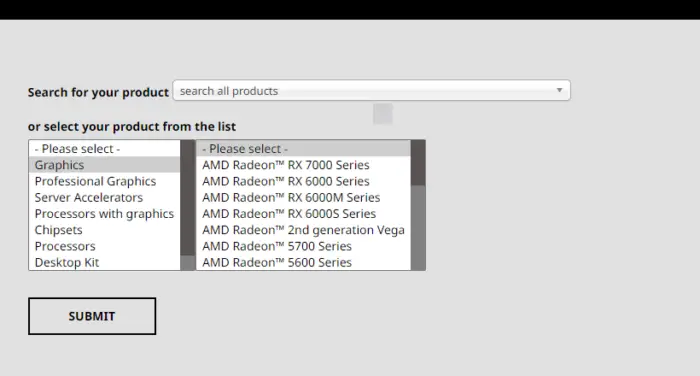Screen dimensions: 700x376
Task: Choose Desktop Kit in category list
Action: [104, 262]
